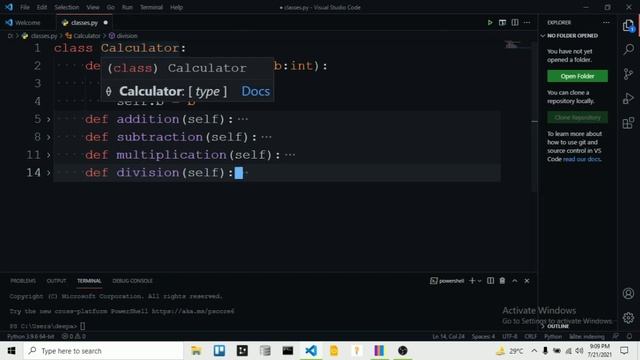Show hidden system tray icons

534,351
